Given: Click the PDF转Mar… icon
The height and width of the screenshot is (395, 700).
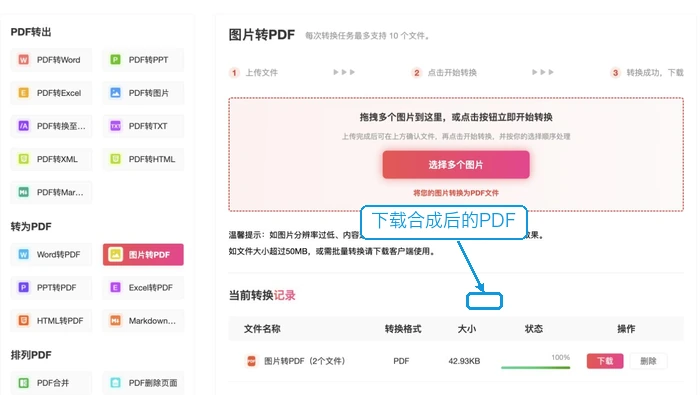Looking at the screenshot, I should (24, 192).
